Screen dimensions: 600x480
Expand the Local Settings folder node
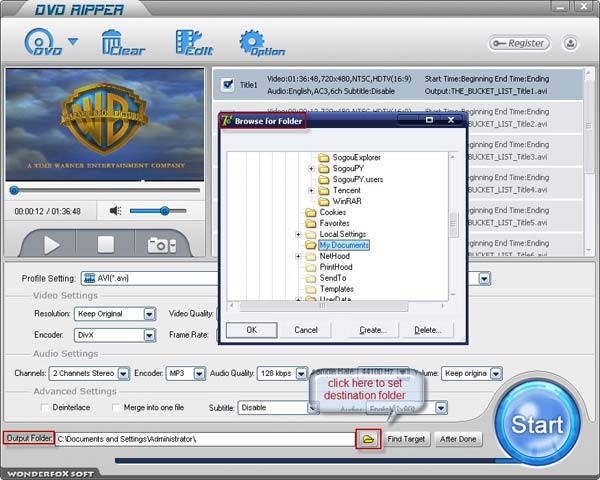(298, 234)
